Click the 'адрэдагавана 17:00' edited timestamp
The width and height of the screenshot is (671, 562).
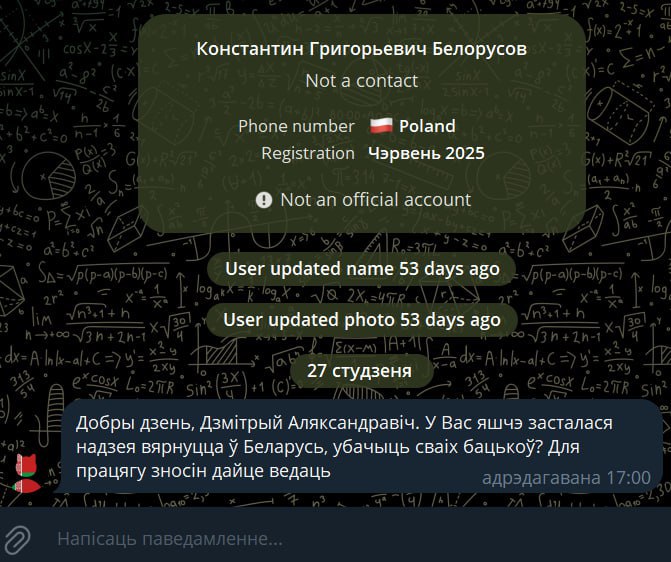coord(566,478)
